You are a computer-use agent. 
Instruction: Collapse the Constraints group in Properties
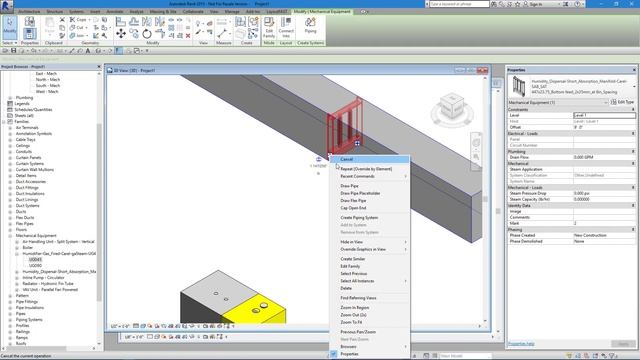click(x=633, y=109)
